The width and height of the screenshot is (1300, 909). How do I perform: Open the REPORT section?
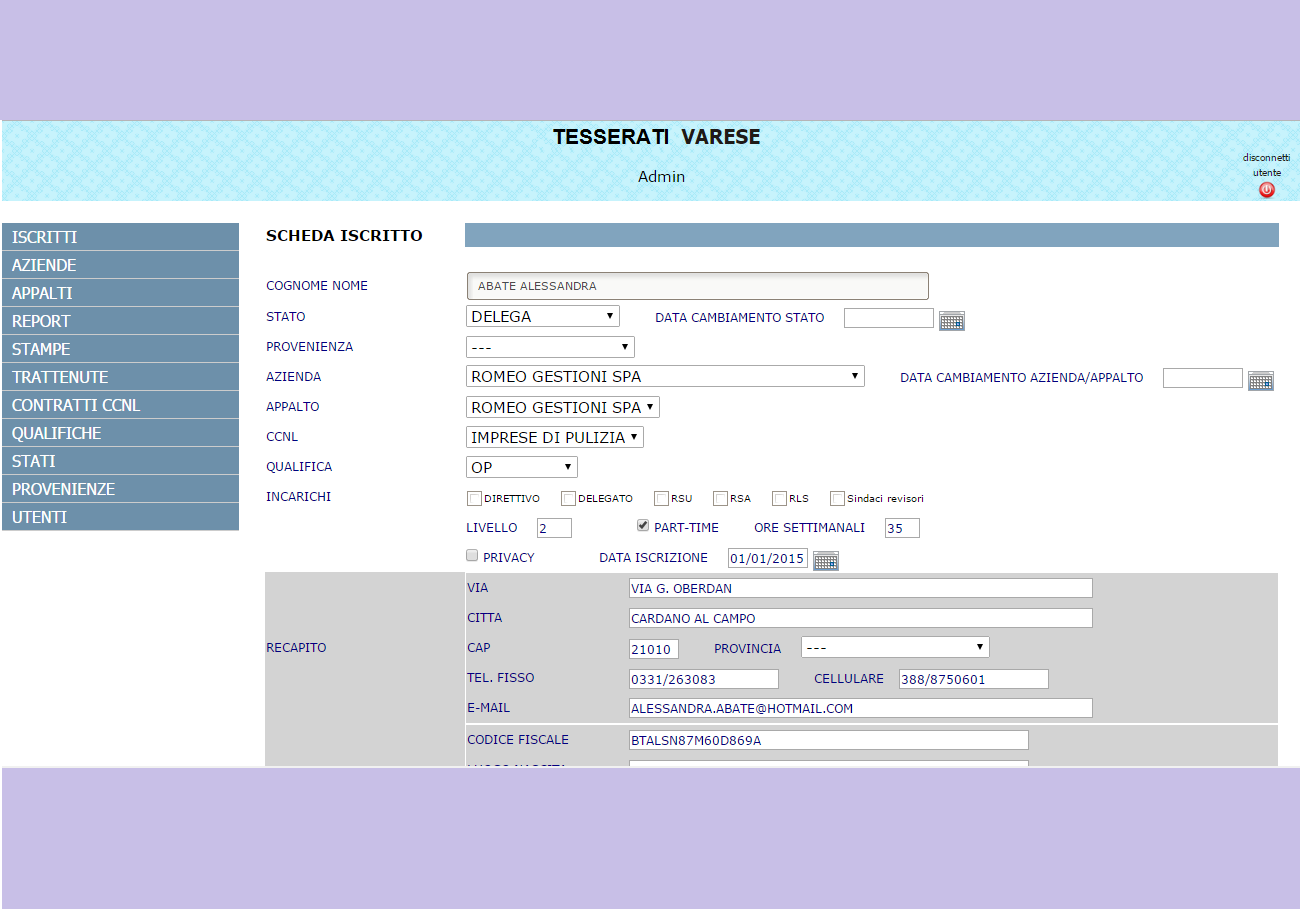pyautogui.click(x=120, y=321)
